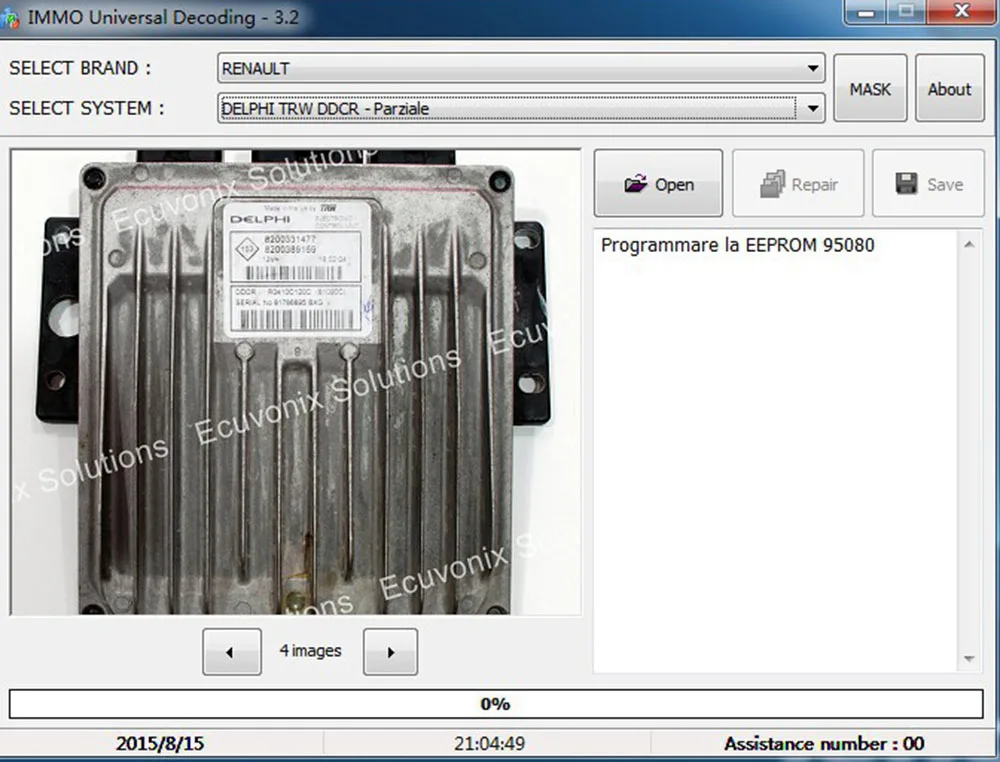Click the Save floppy disk icon

[906, 184]
